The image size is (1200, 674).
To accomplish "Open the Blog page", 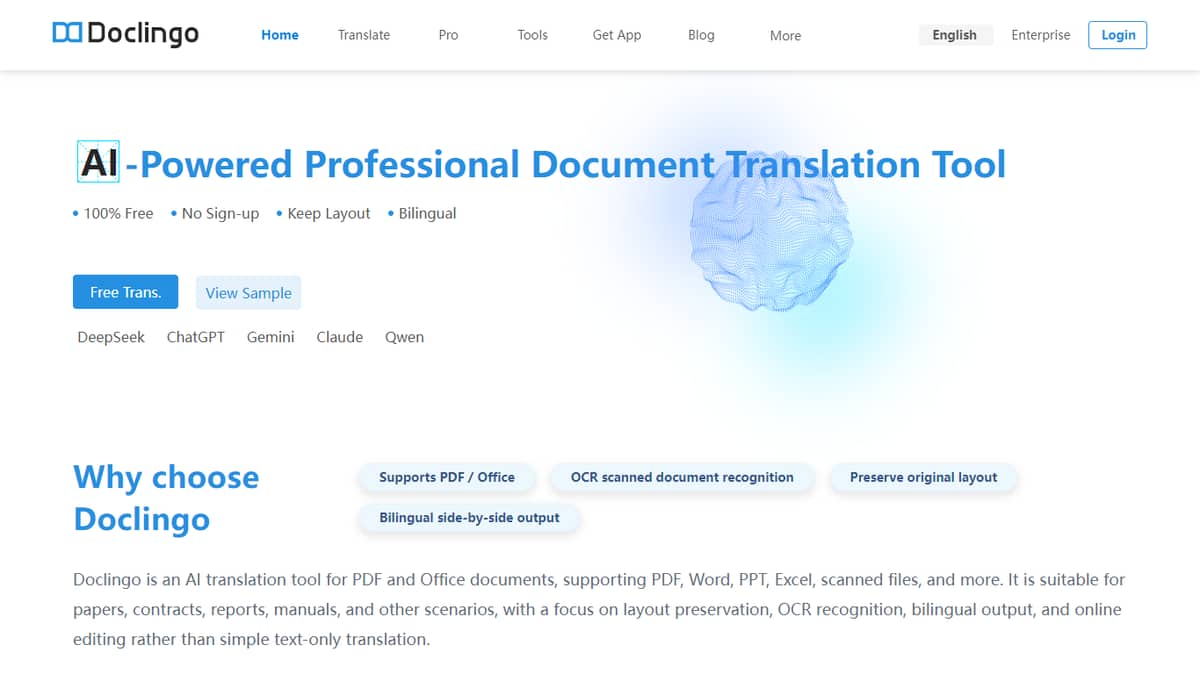I will (701, 35).
